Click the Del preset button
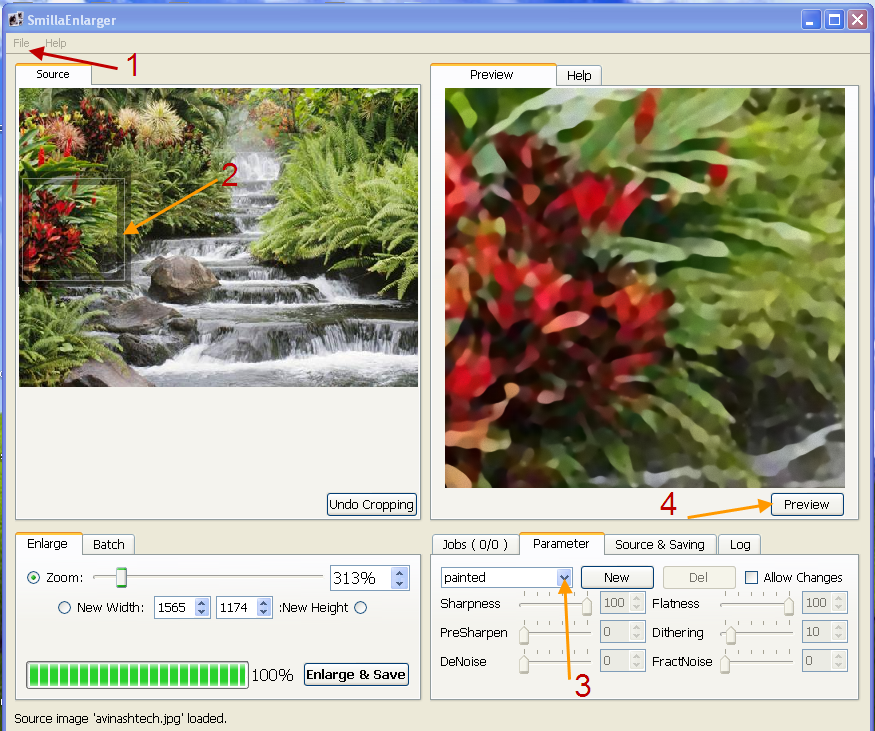The height and width of the screenshot is (731, 875). tap(699, 578)
